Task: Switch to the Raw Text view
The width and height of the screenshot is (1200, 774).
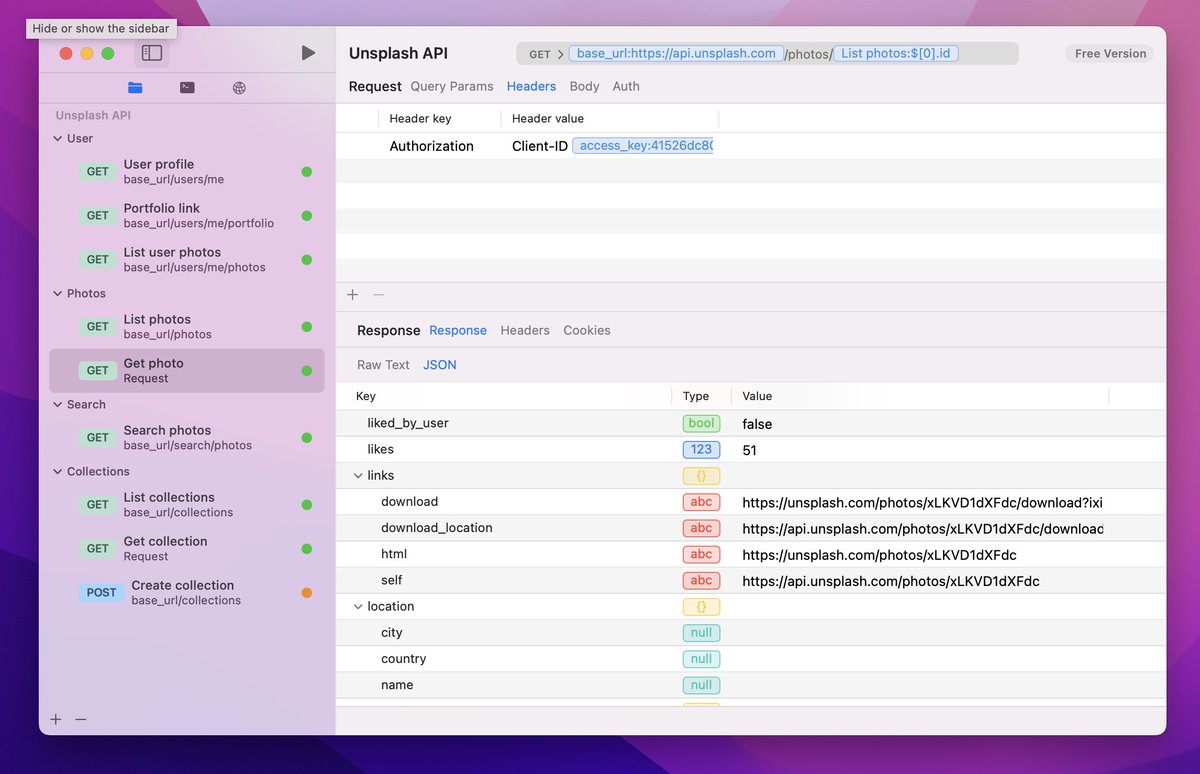Action: click(x=383, y=365)
